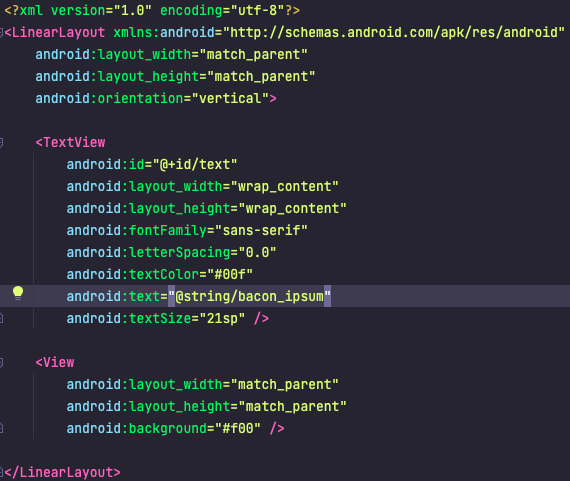Click the android:textSize attribute name
Image resolution: width=570 pixels, height=481 pixels.
(129, 318)
